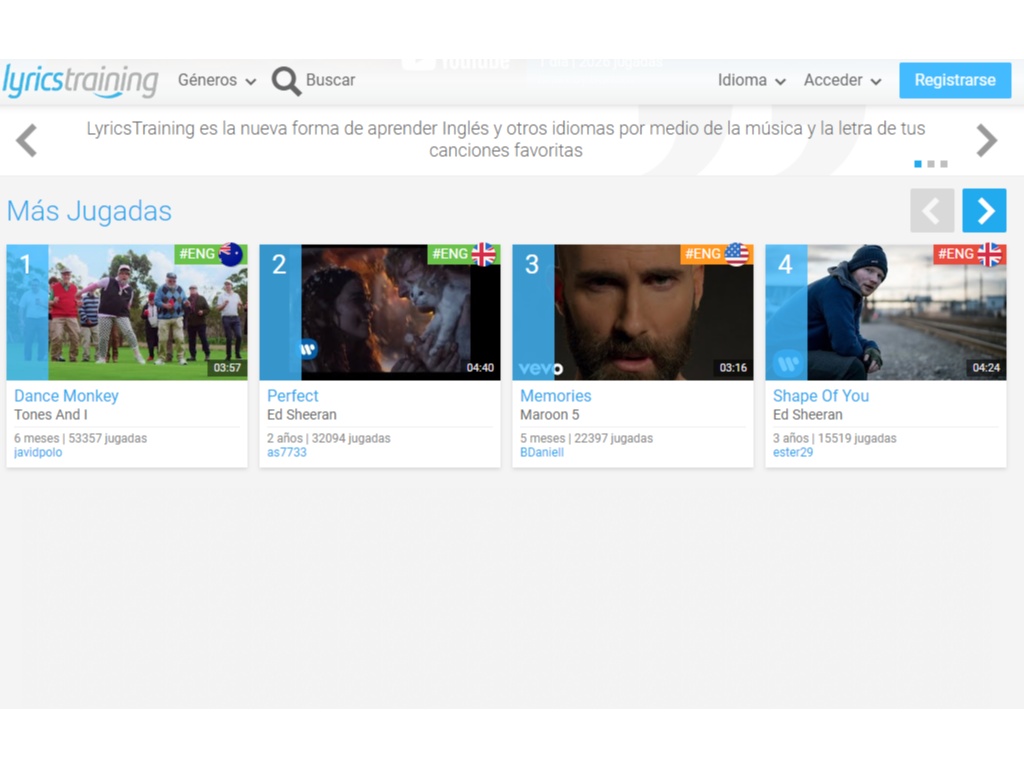Screen dimensions: 1024x767
Task: Click the LyricsTraining banner description text
Action: pos(506,139)
